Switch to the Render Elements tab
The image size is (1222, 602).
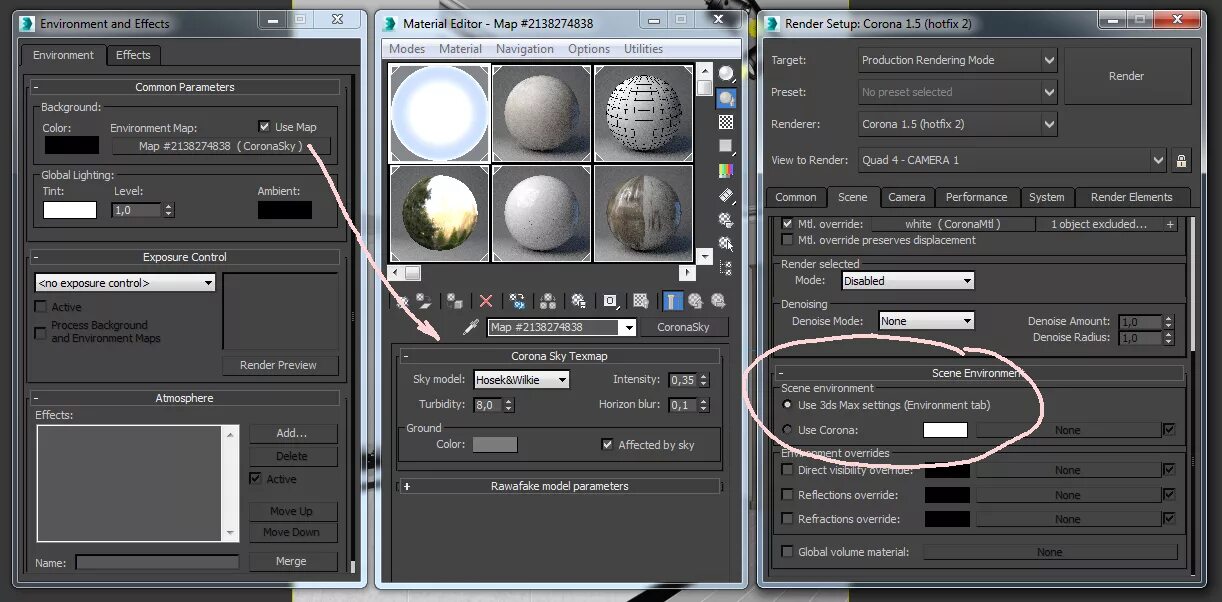pos(1131,197)
